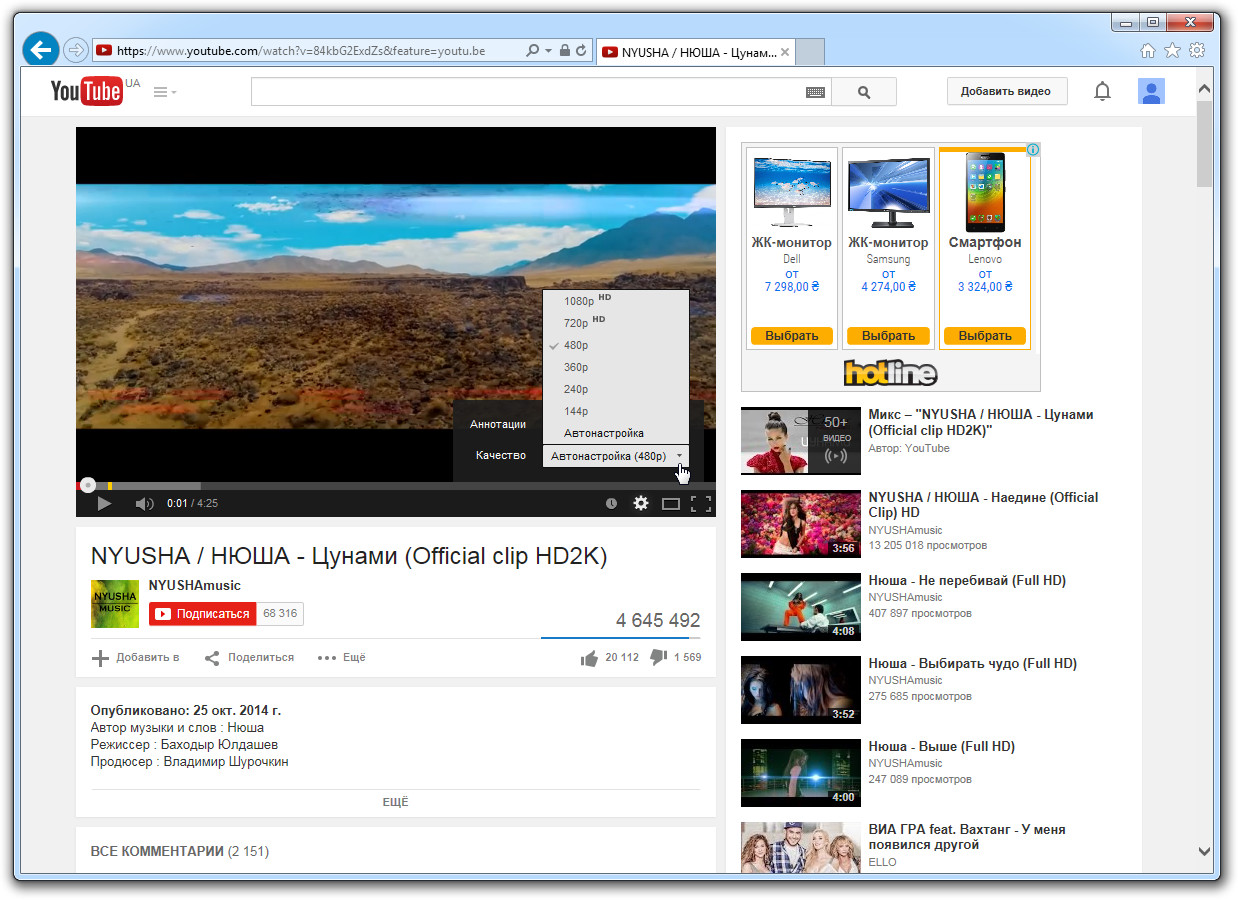Like the video with thumbs up

click(589, 657)
